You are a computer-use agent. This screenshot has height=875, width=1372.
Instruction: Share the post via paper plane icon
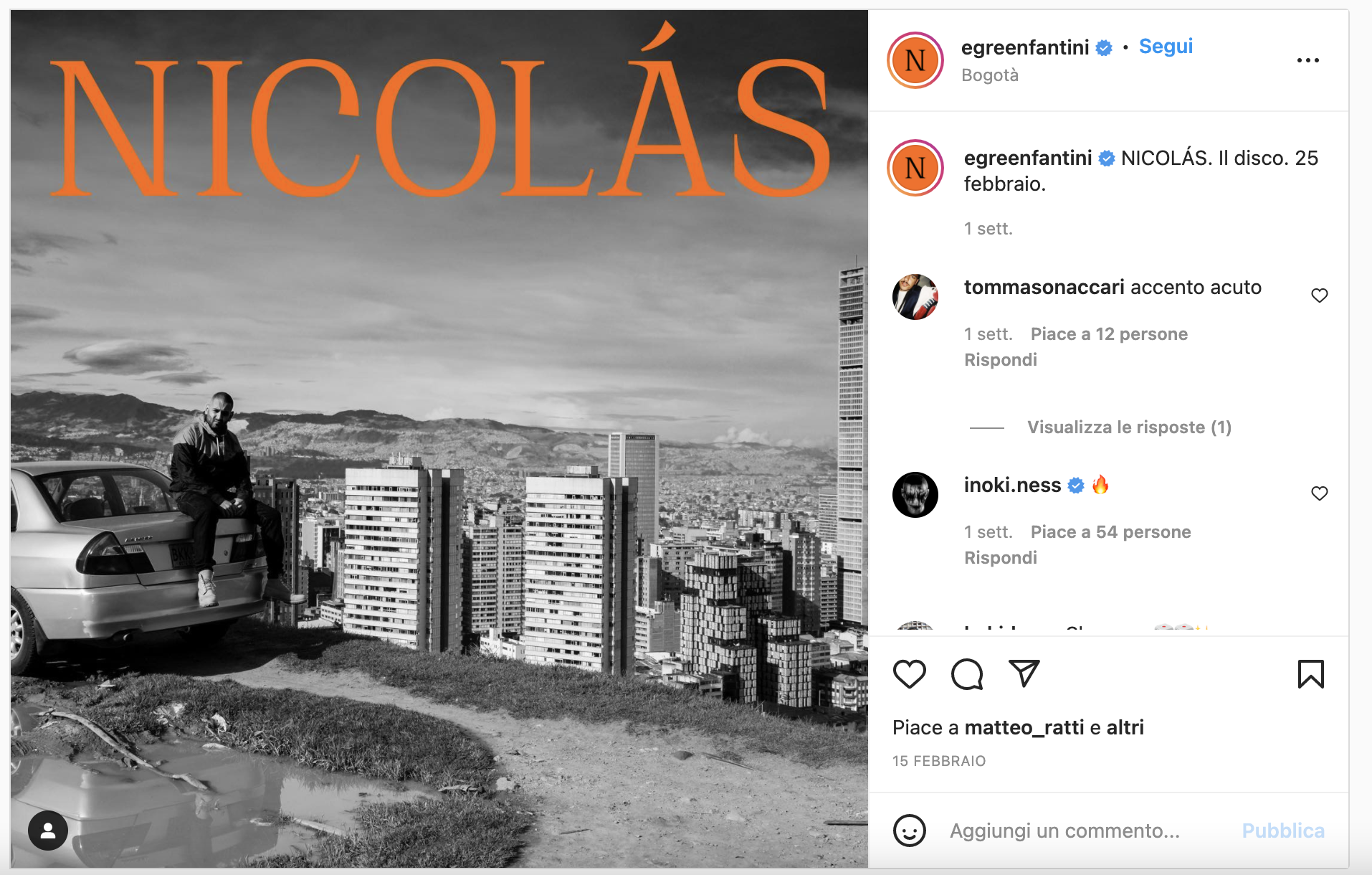pyautogui.click(x=1024, y=673)
